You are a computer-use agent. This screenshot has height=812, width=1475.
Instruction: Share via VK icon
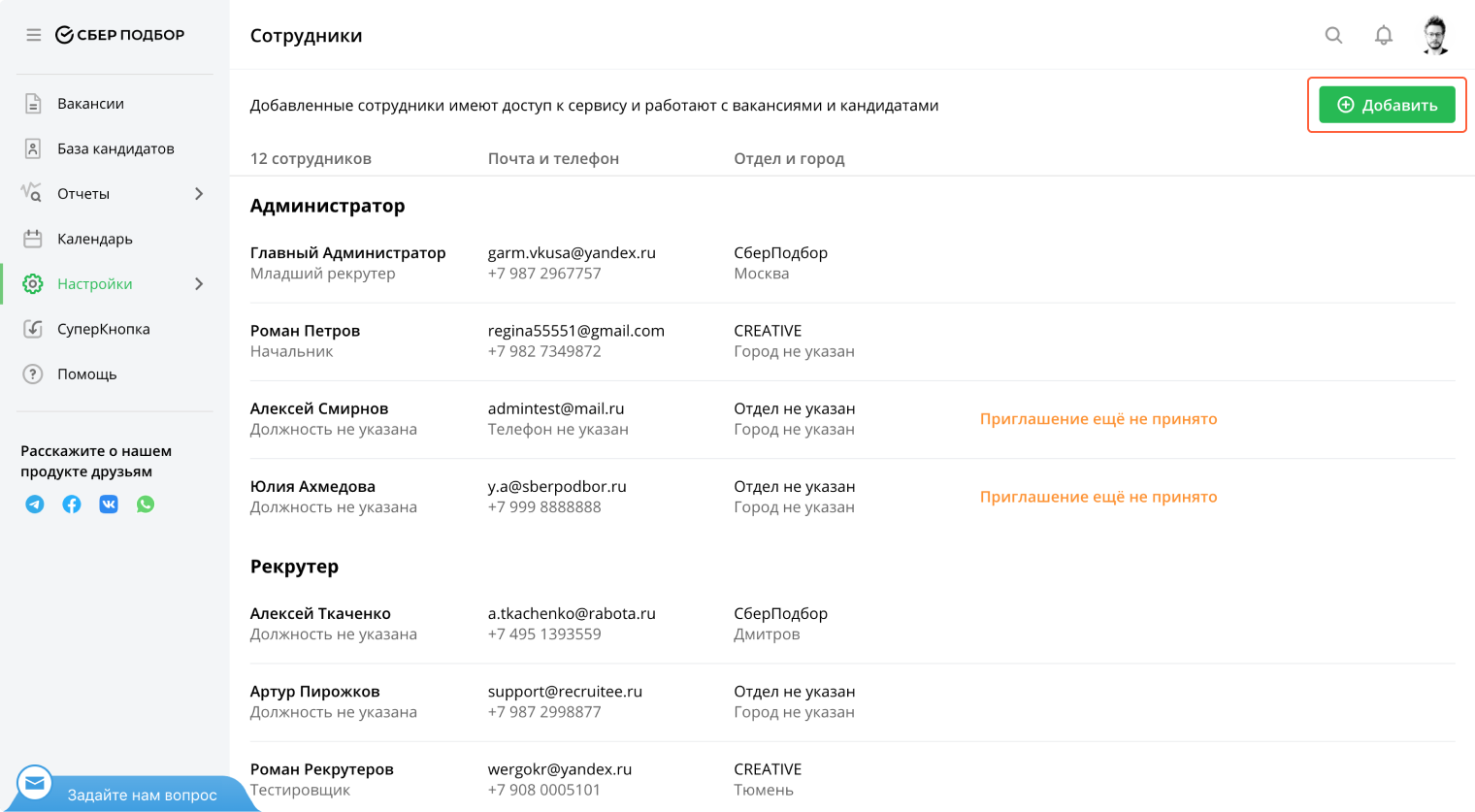(x=109, y=504)
